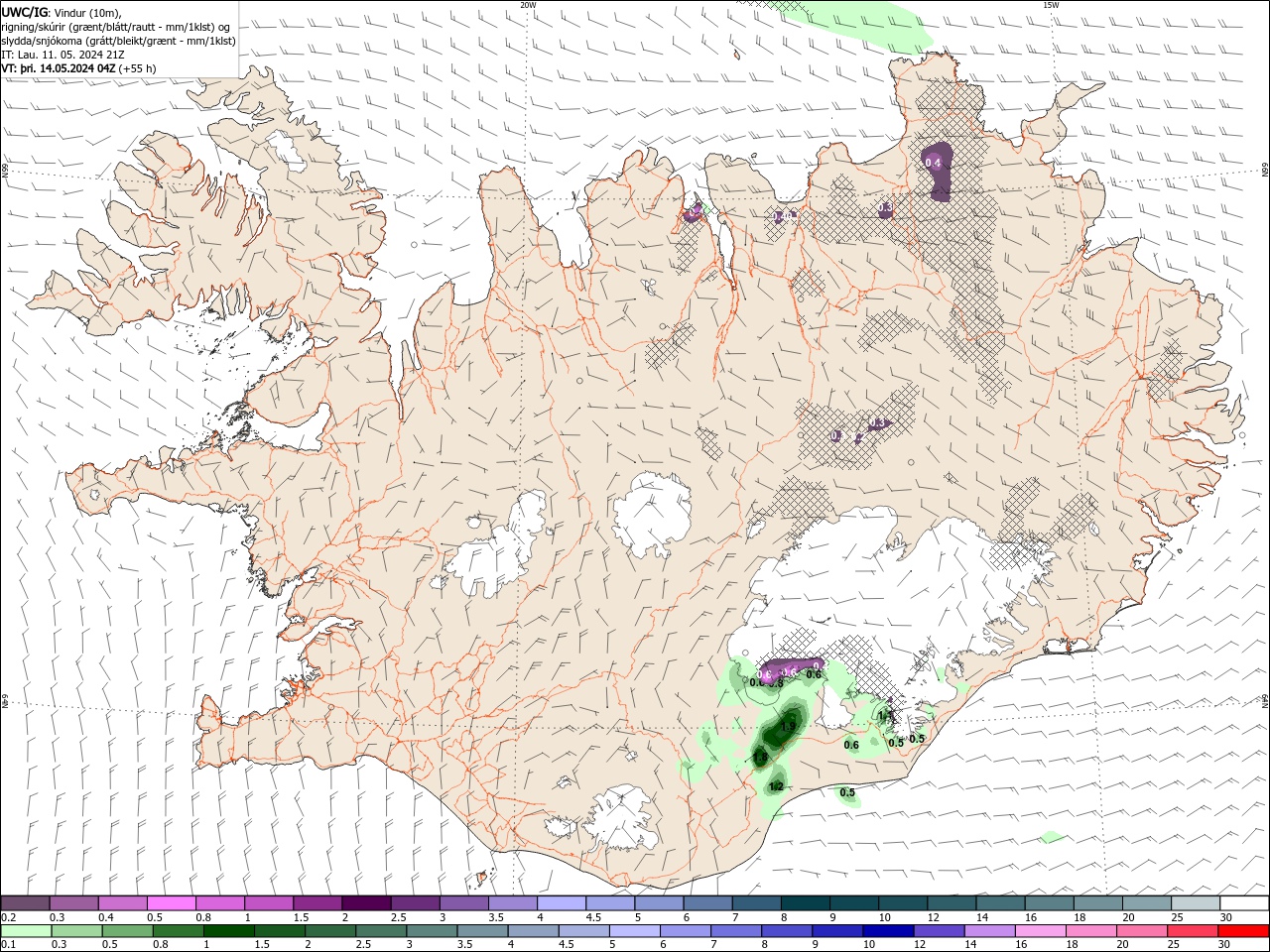The image size is (1270, 952).
Task: Select the 'IT: Lau. 11. 05. 2024 21Z' line
Action: tap(63, 55)
